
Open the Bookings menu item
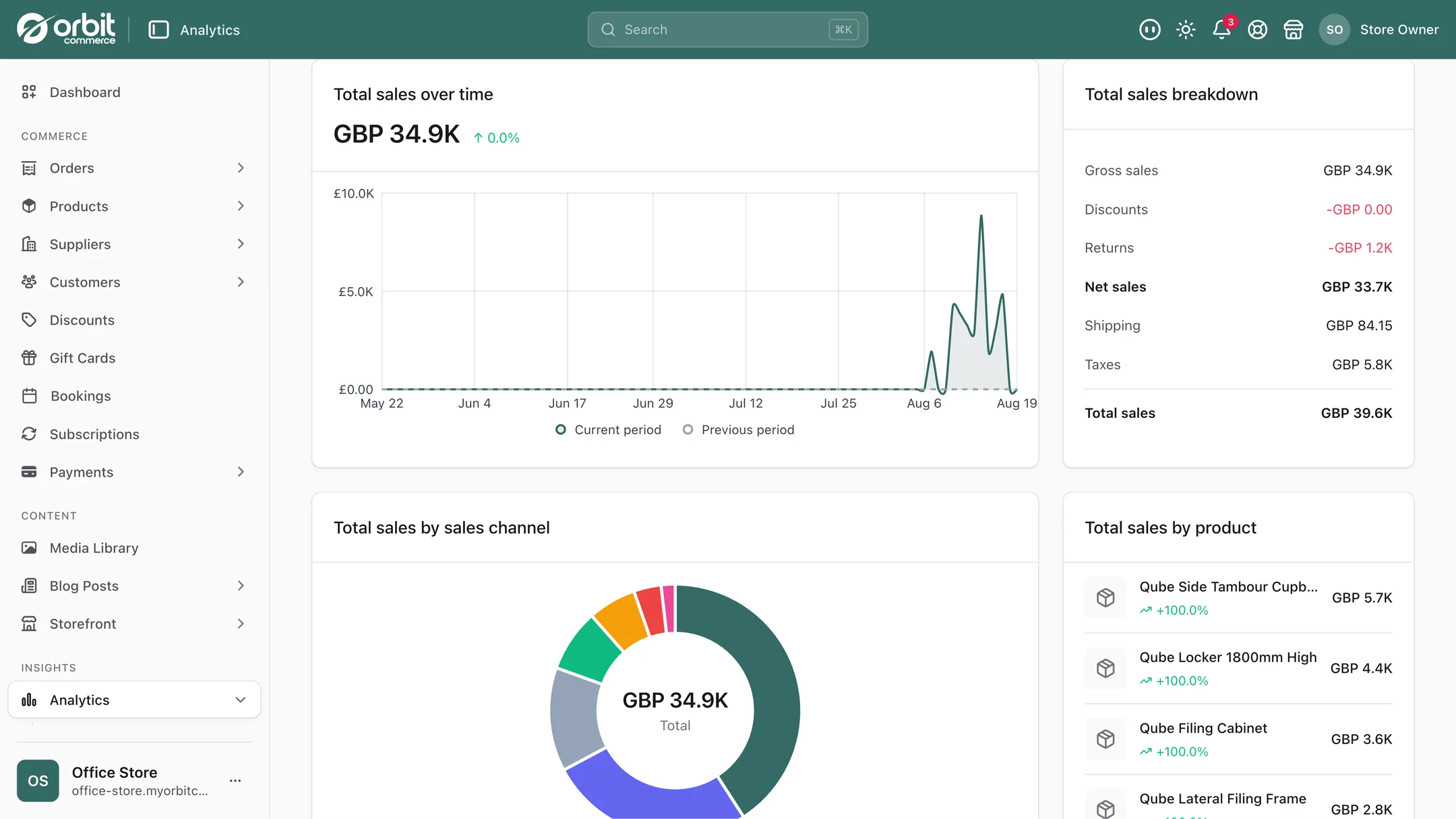(81, 396)
